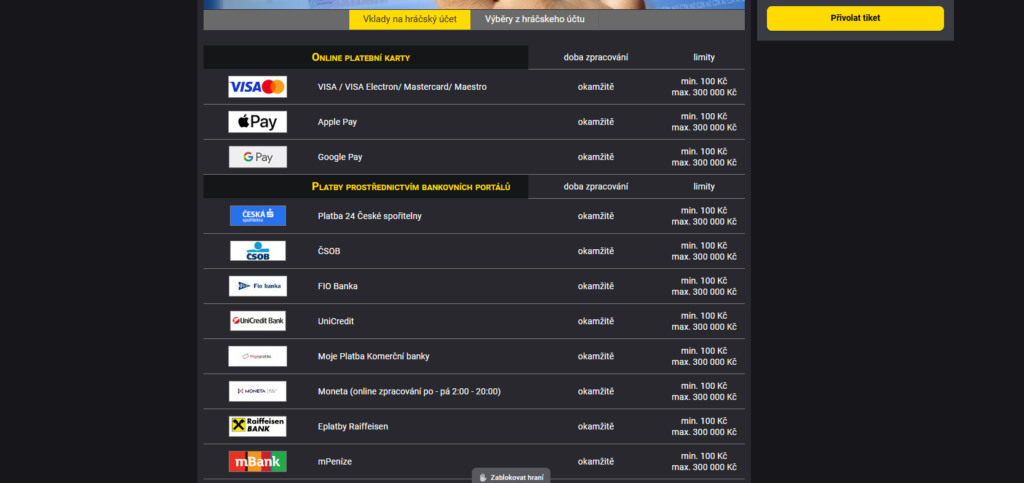
Task: Click the UniCredit Bank logo
Action: (257, 321)
